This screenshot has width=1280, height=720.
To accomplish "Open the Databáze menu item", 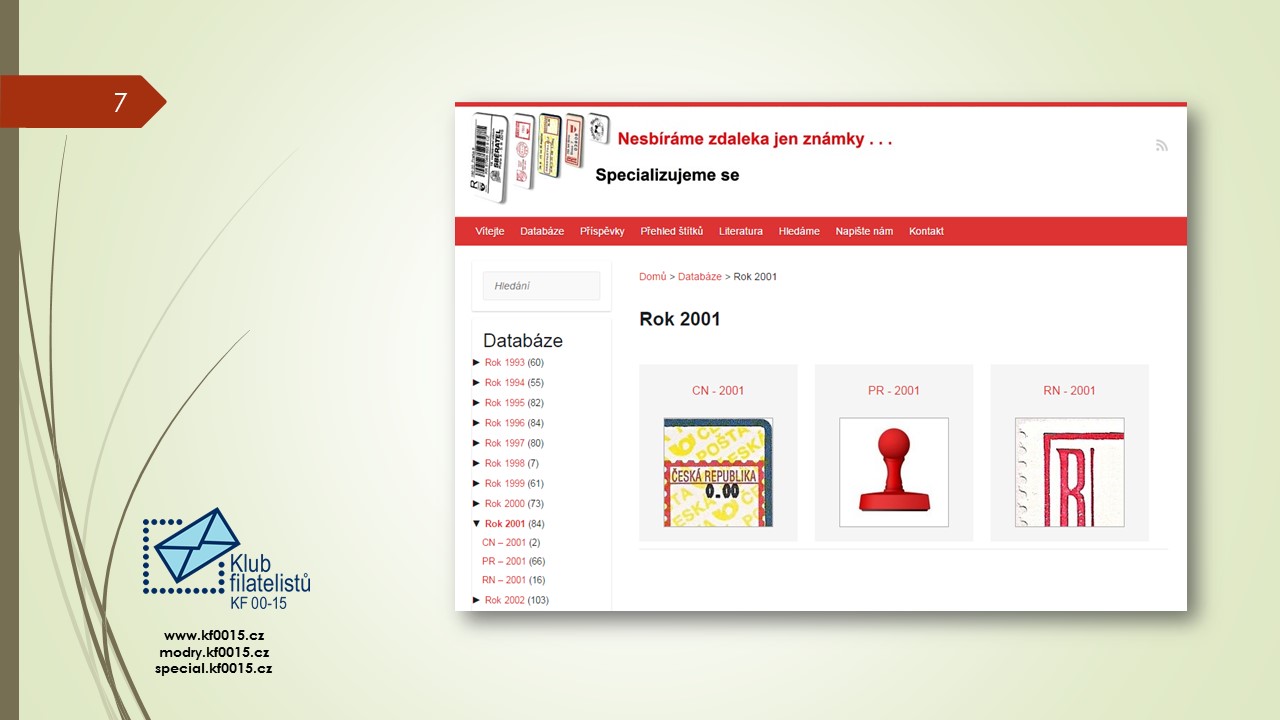I will point(542,231).
